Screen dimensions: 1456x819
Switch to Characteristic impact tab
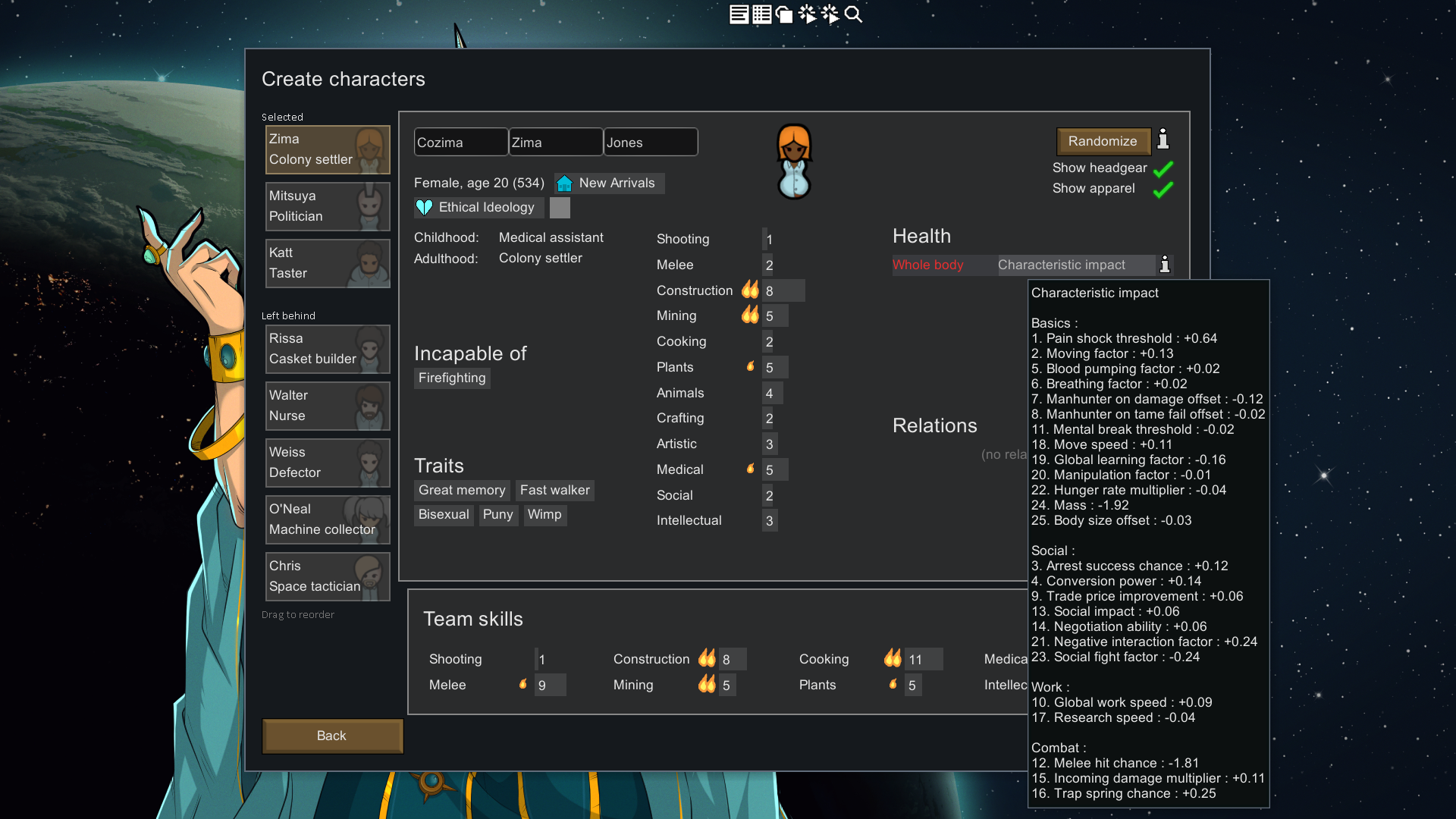point(1061,265)
